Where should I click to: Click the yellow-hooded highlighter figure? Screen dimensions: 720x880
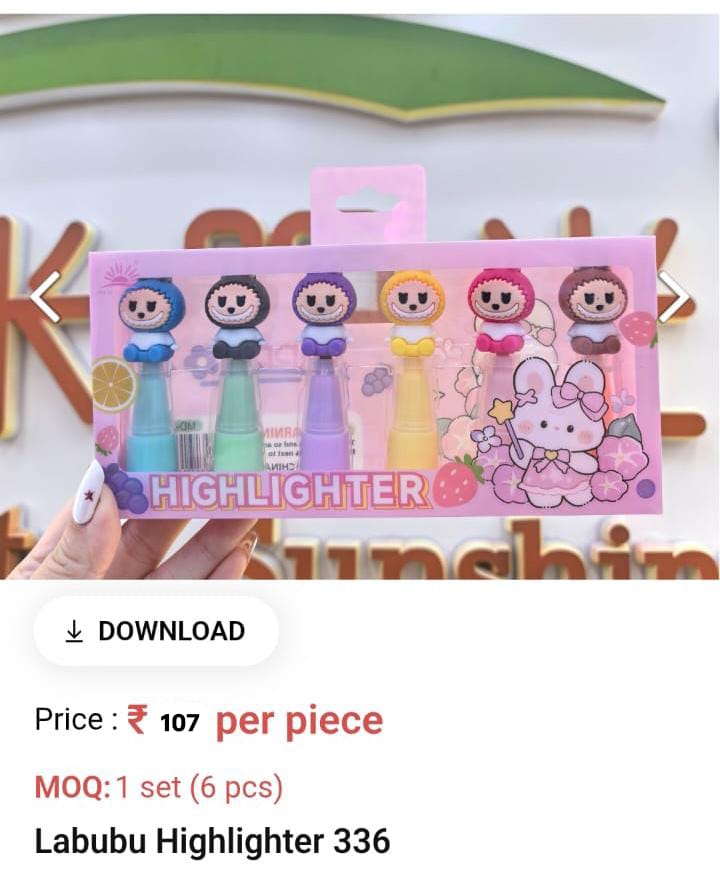(x=412, y=313)
